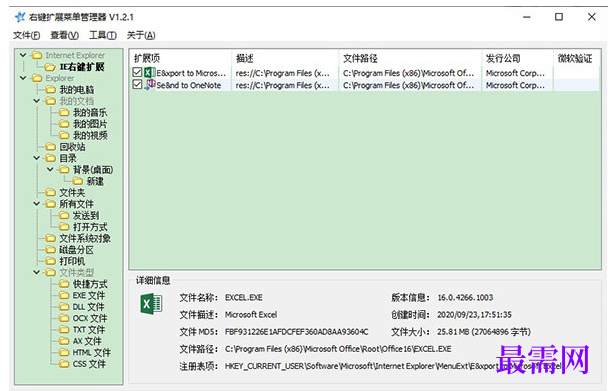
Task: Click the 我的电脑 folder icon
Action: click(x=50, y=90)
